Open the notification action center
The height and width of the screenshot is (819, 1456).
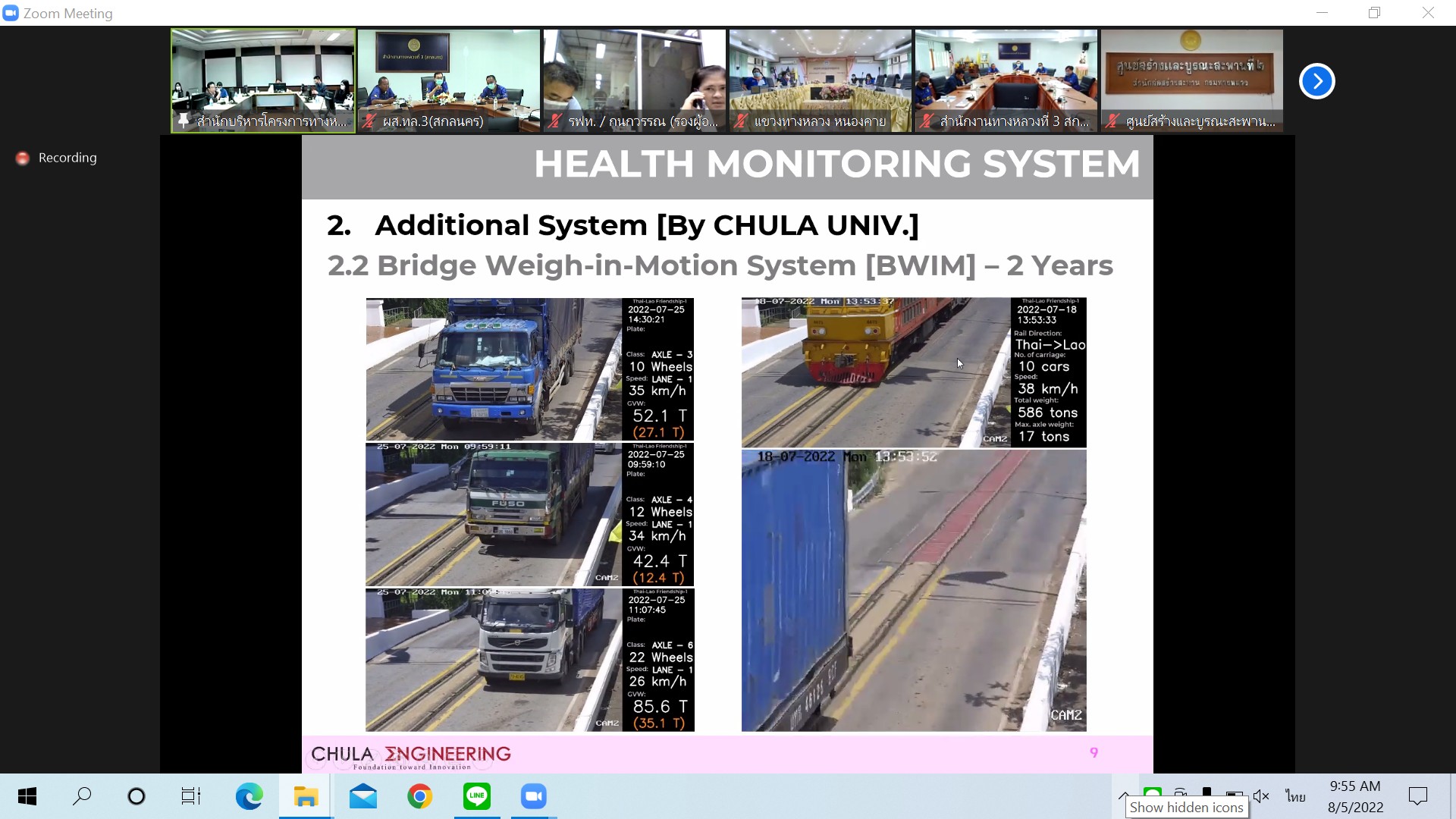click(x=1417, y=796)
